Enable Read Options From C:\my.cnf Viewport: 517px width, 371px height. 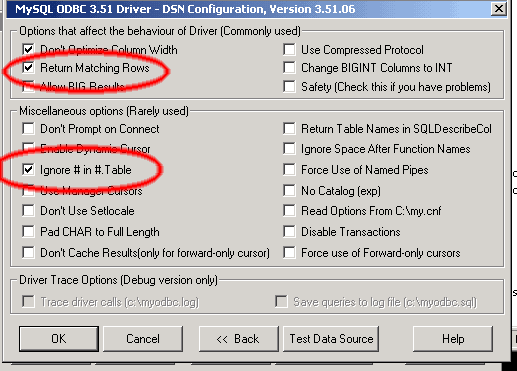(x=289, y=211)
